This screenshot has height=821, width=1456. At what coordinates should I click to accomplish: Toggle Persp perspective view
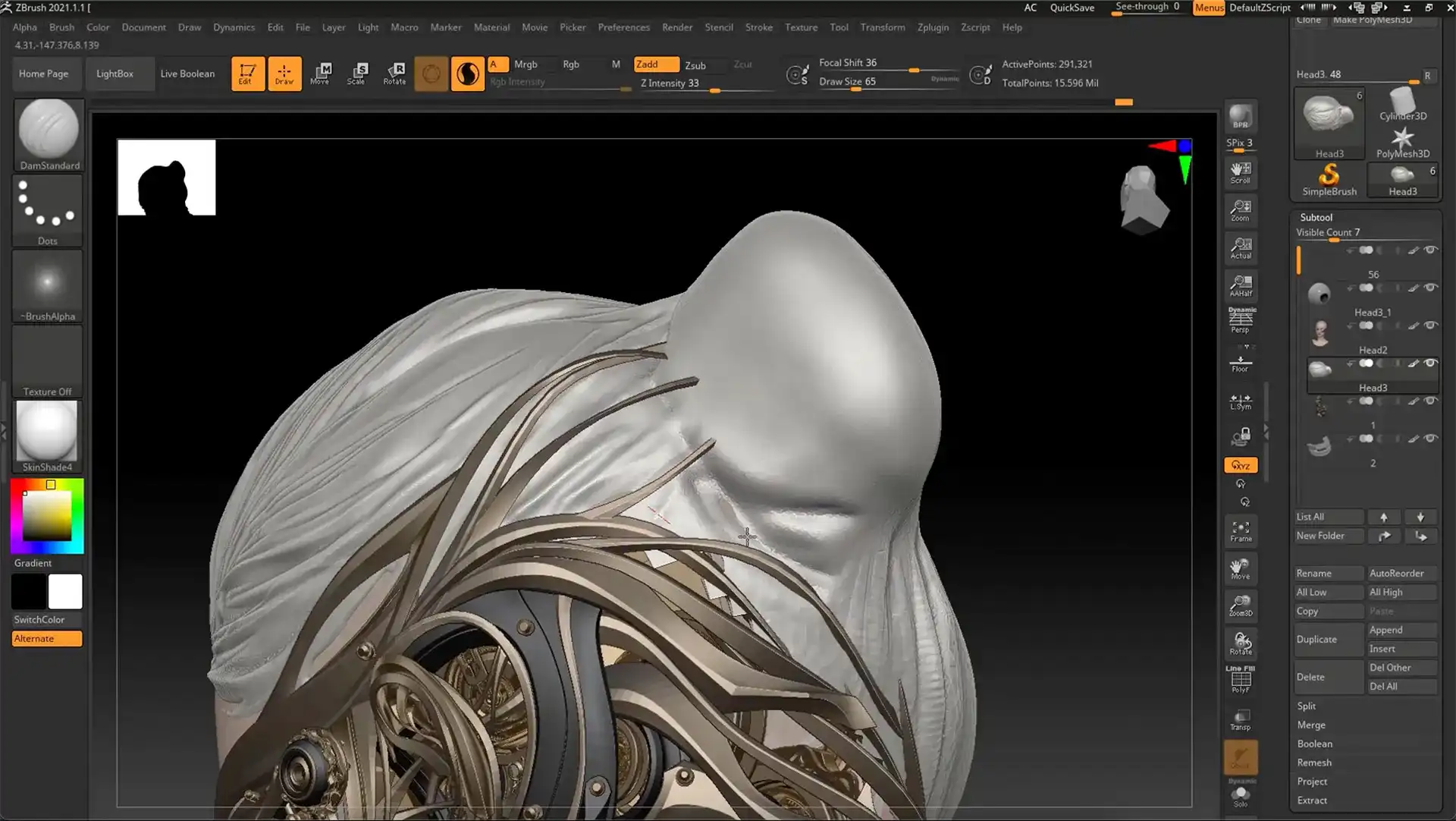[x=1241, y=320]
